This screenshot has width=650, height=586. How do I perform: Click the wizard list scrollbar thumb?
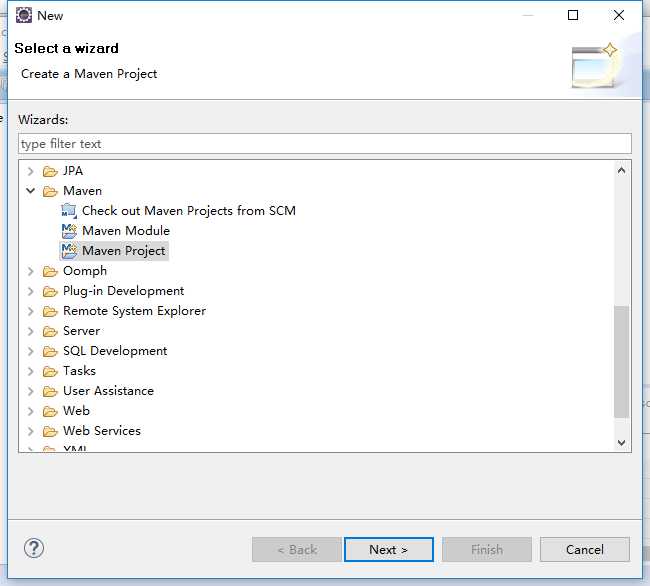[621, 362]
